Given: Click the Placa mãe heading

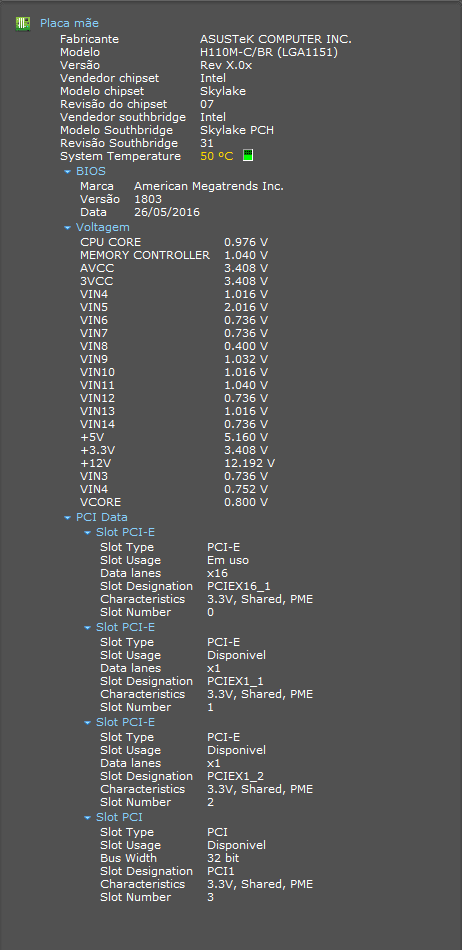Looking at the screenshot, I should [x=69, y=23].
